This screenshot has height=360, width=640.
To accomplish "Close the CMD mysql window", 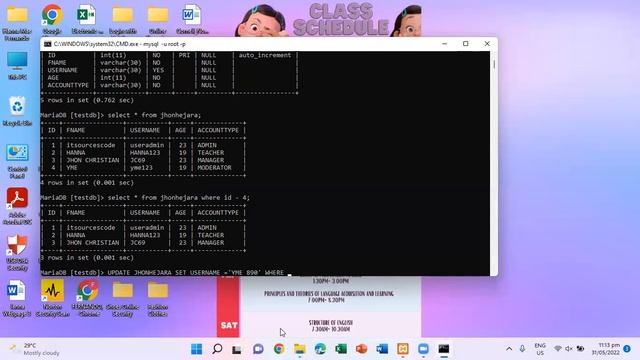I will click(487, 44).
